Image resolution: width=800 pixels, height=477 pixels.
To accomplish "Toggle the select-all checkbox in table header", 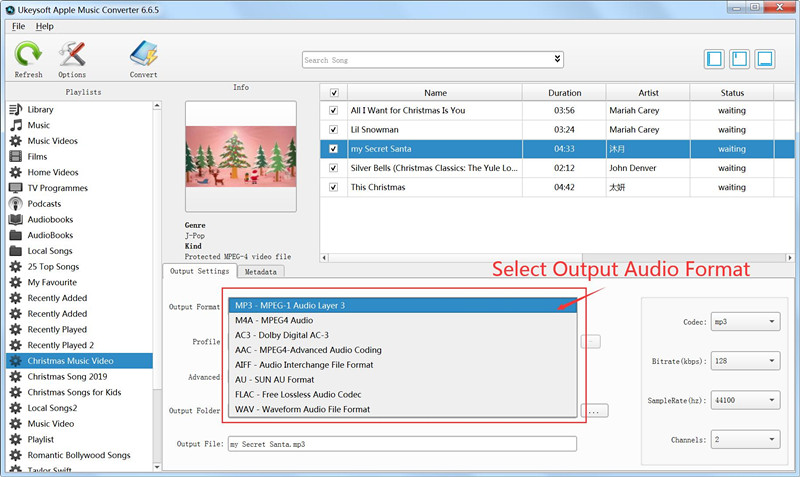I will (x=334, y=93).
